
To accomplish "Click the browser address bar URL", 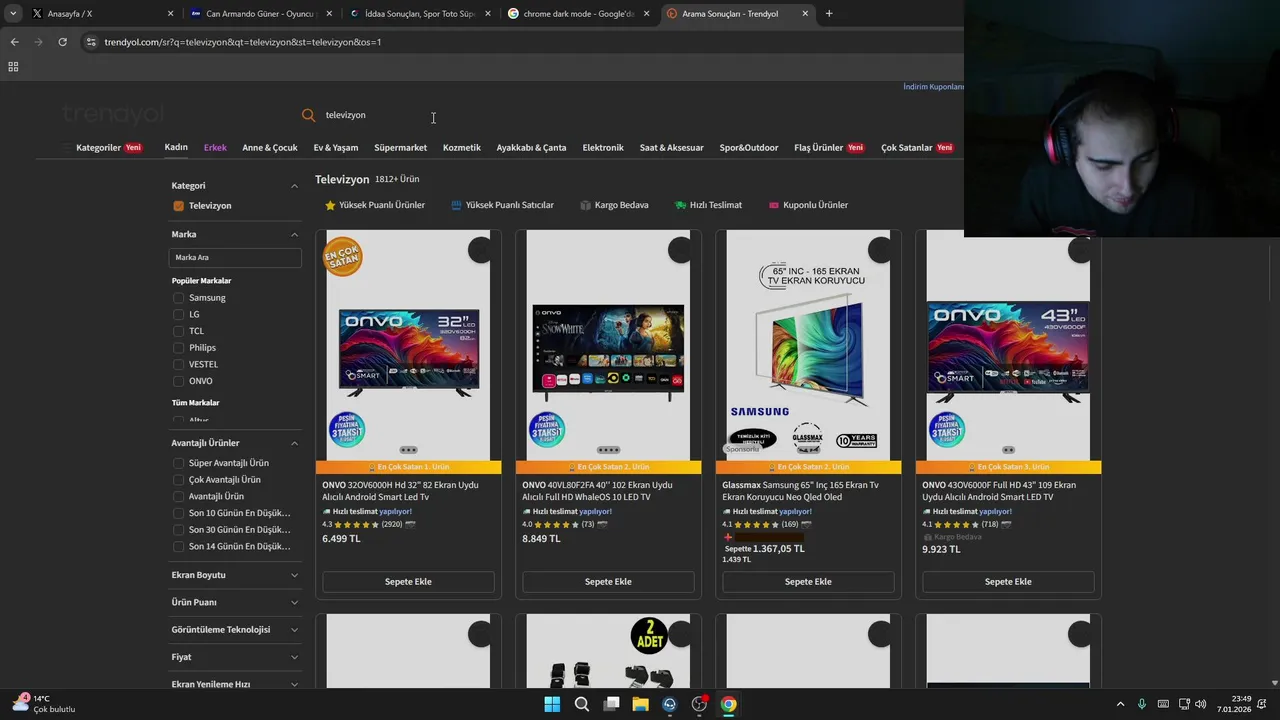I will [243, 42].
